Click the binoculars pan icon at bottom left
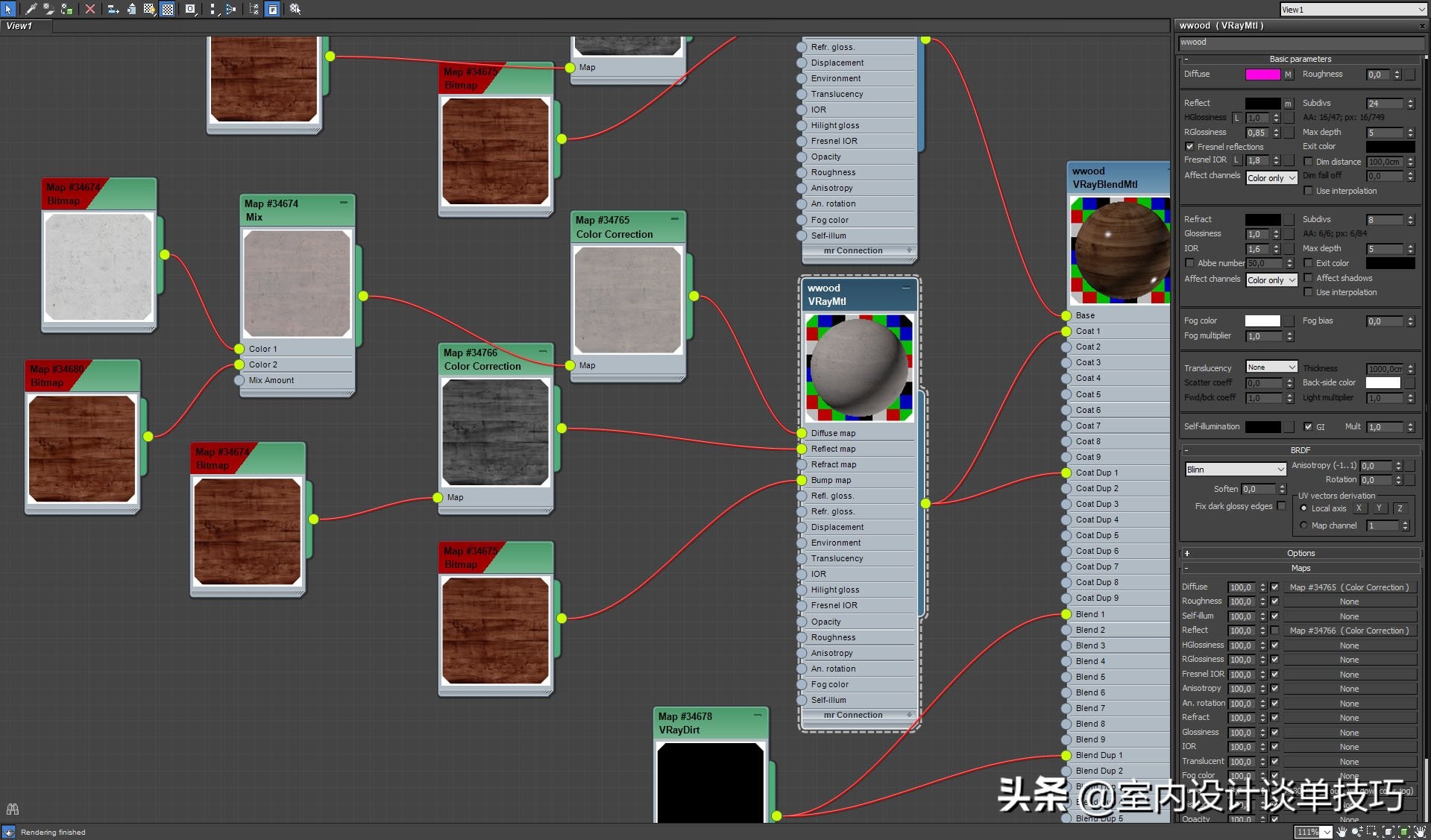The image size is (1431, 840). (x=12, y=809)
